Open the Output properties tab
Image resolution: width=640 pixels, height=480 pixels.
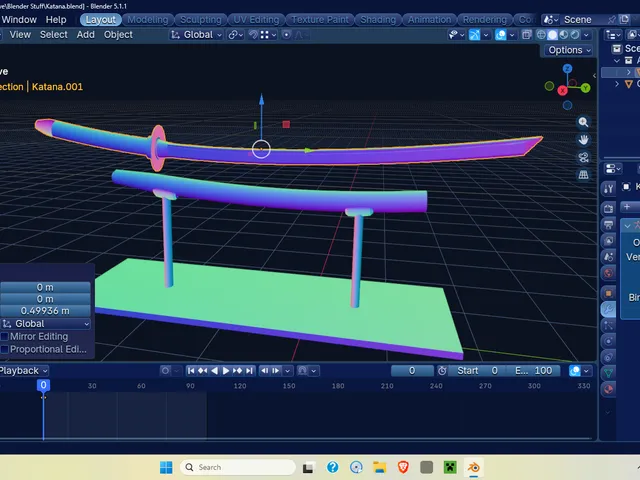608,224
